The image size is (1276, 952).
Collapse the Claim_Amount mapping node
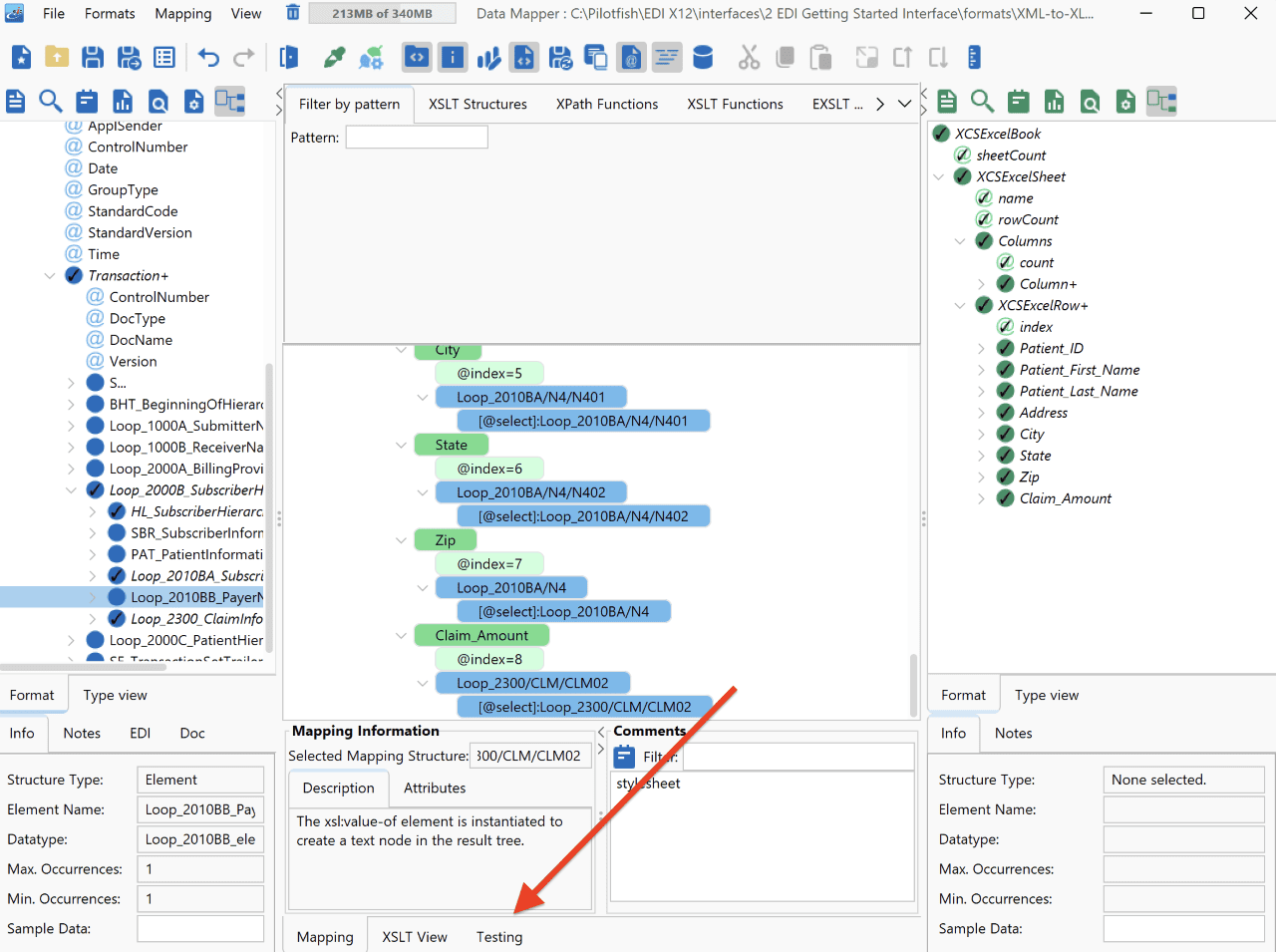[x=402, y=635]
